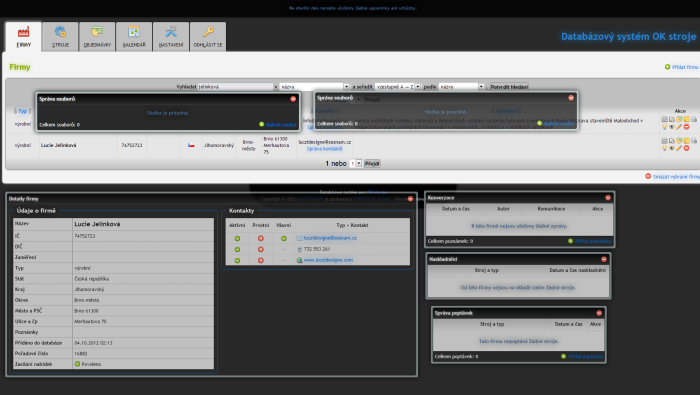700x395 pixels.
Task: Click the yellow note icon in Lucie Jelínková row
Action: coord(687,141)
